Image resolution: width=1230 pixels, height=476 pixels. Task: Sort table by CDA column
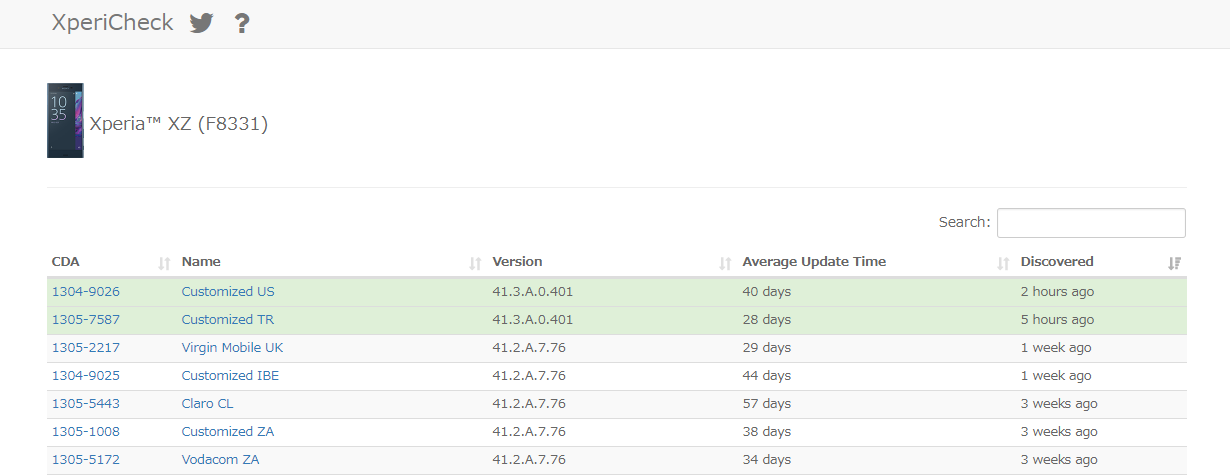click(111, 262)
